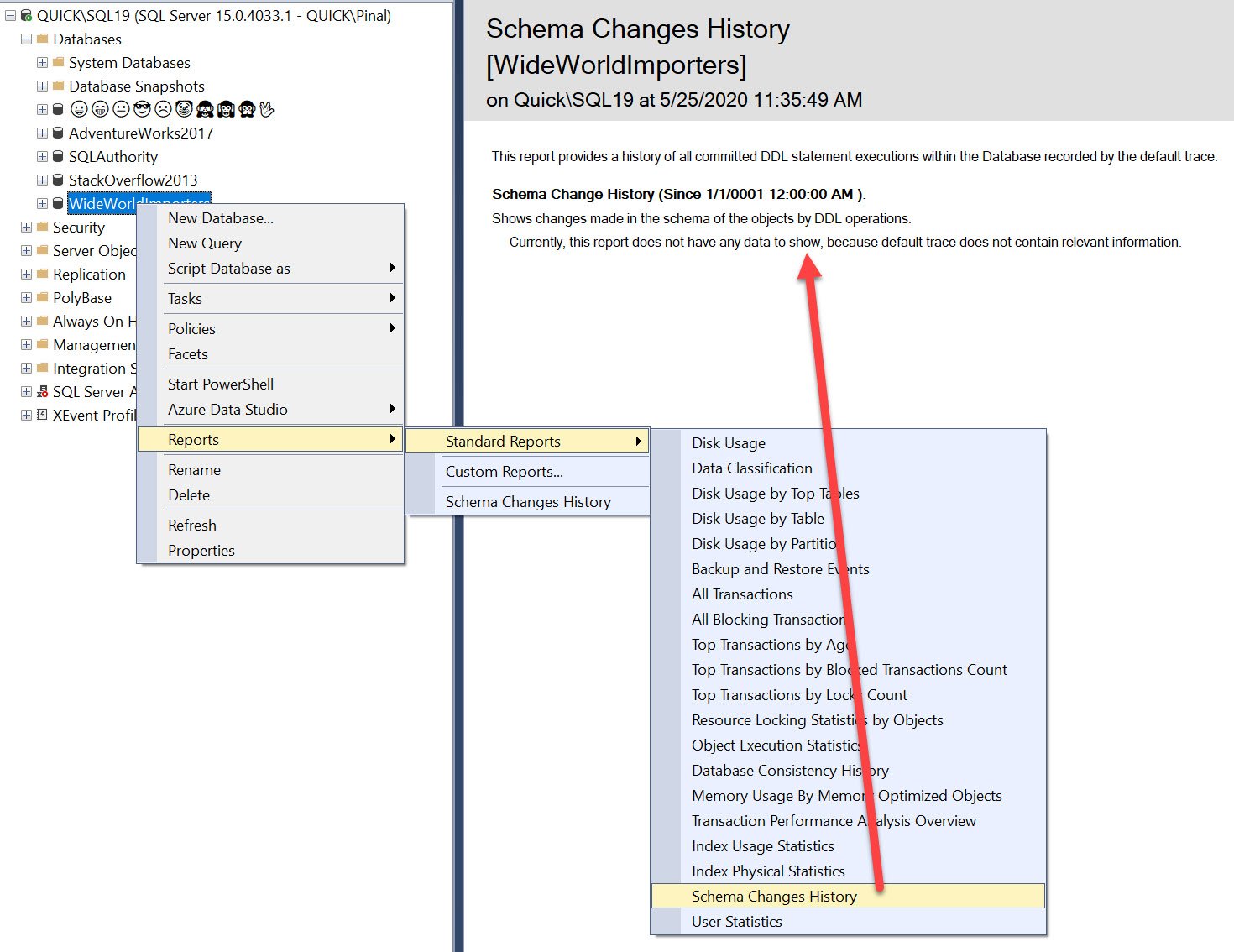Click the Always On folder icon
The height and width of the screenshot is (952, 1234).
[x=43, y=321]
